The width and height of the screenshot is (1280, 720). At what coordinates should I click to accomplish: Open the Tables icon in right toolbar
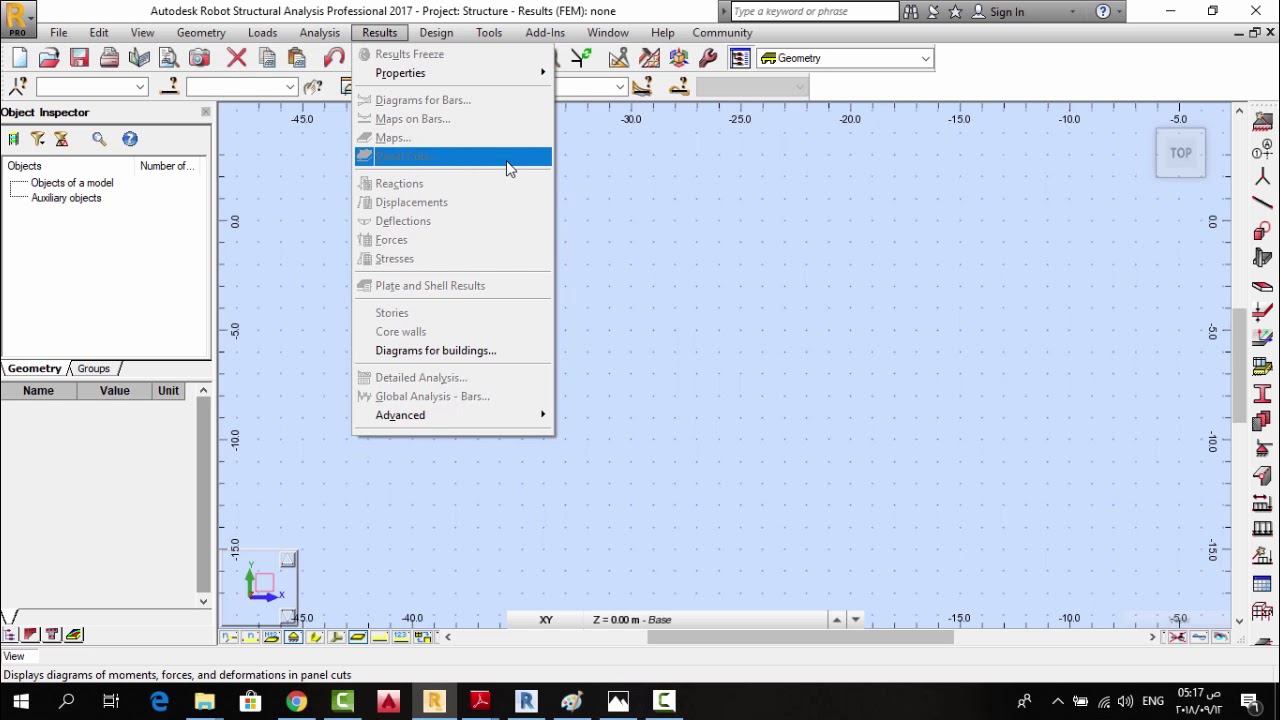coord(1262,584)
